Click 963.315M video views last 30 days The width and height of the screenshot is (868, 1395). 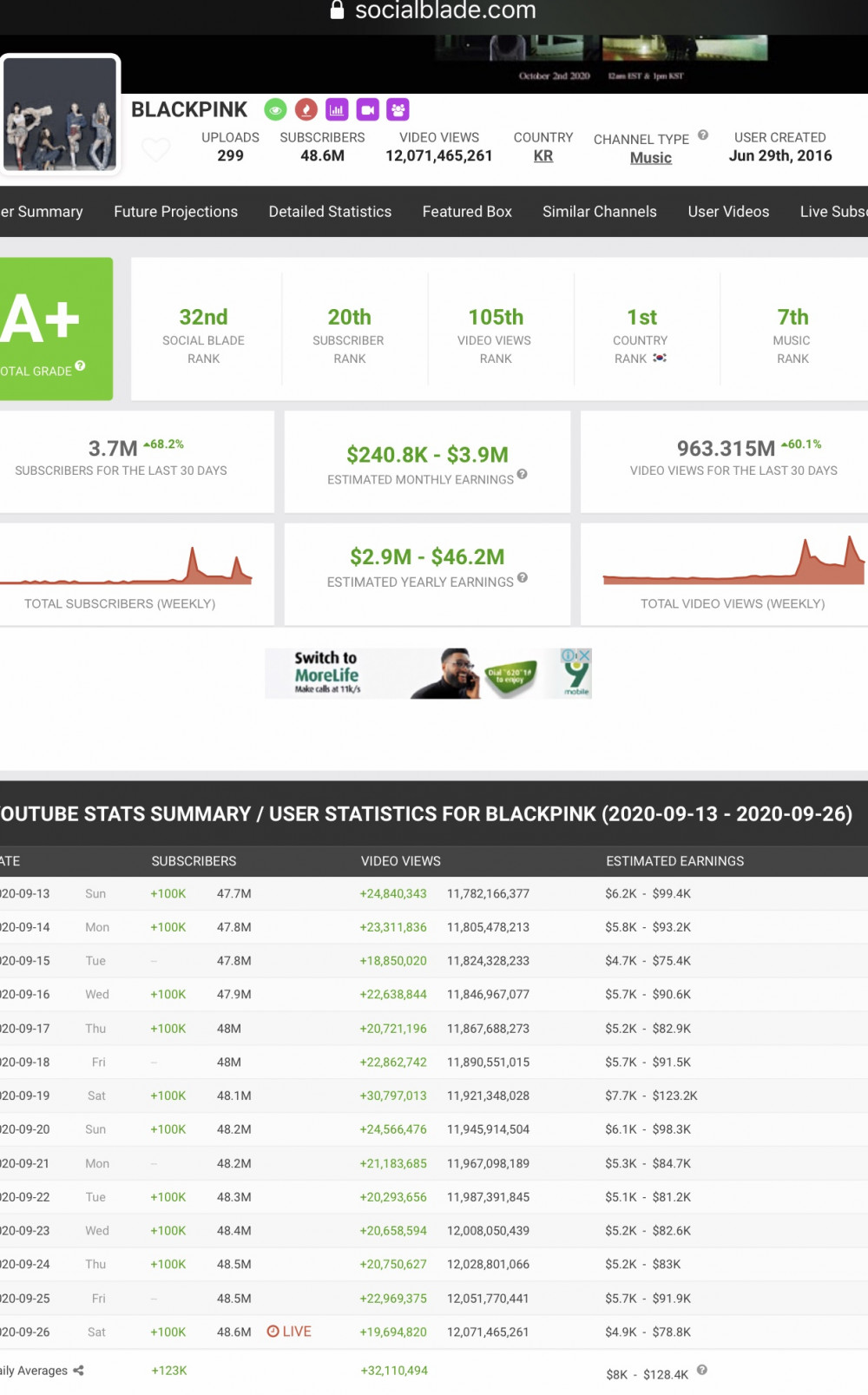pyautogui.click(x=726, y=448)
